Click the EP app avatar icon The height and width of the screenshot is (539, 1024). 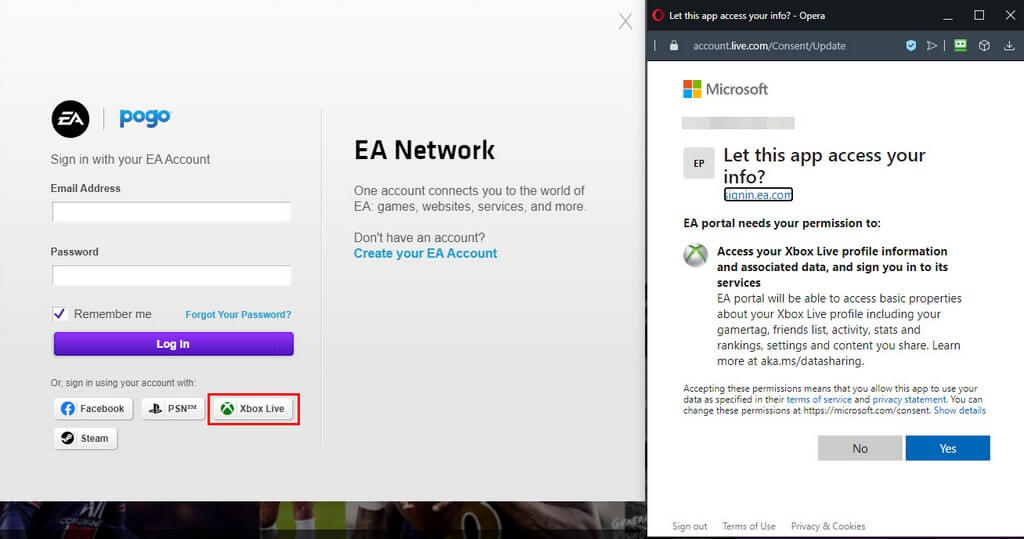point(699,163)
